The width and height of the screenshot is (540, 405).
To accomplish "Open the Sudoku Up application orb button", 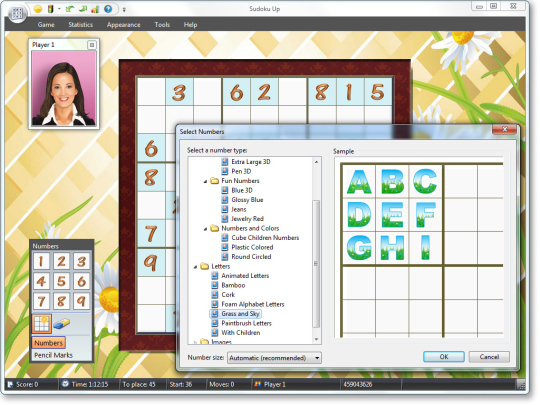I will click(x=17, y=14).
